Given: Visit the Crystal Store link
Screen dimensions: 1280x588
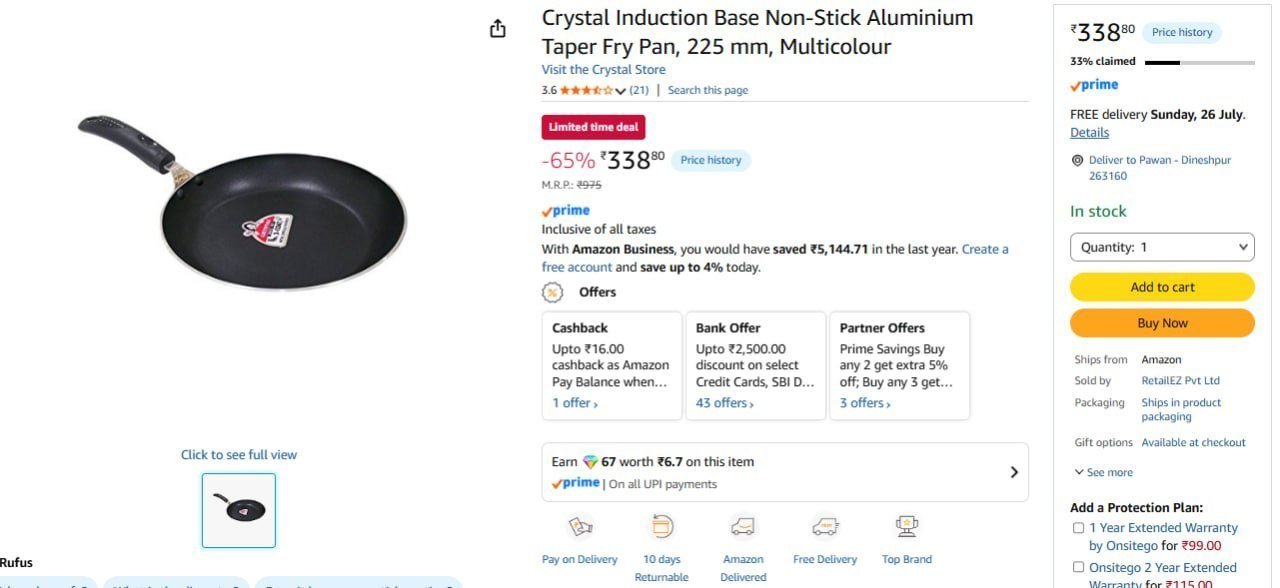Looking at the screenshot, I should click(603, 70).
